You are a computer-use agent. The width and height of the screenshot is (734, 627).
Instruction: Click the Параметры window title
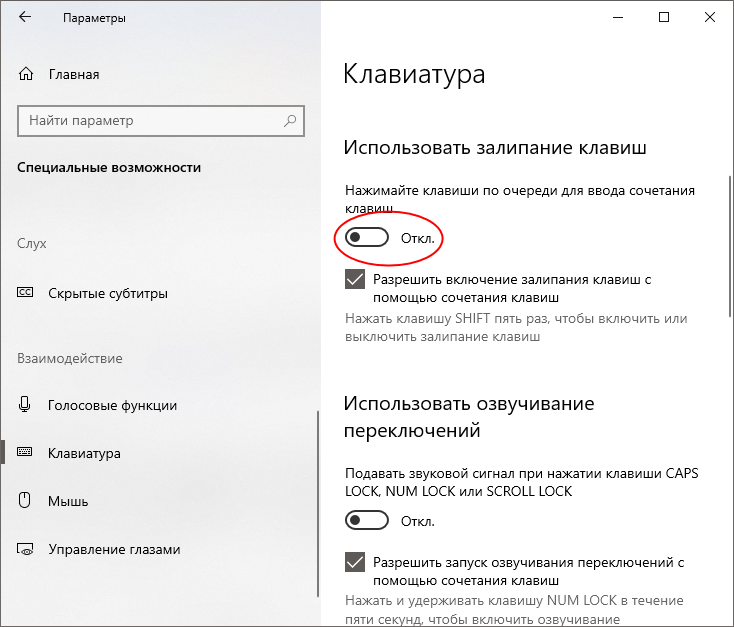(94, 18)
